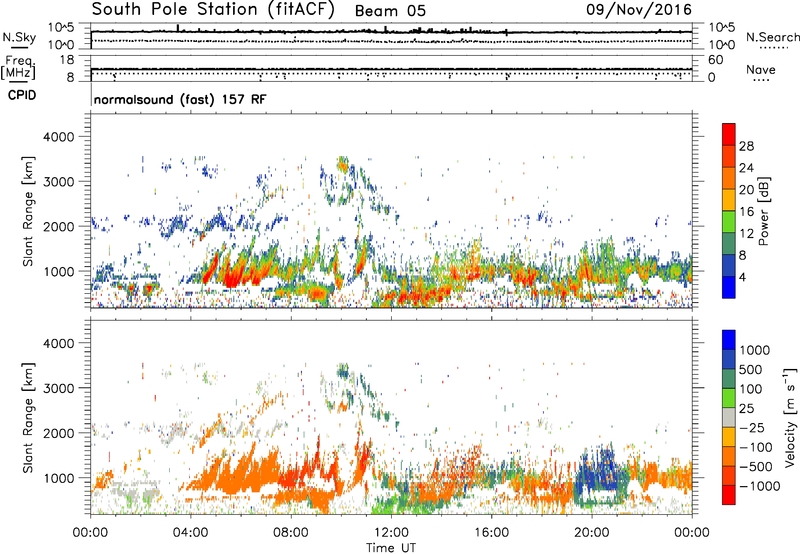800x554 pixels.
Task: Click the '4' tick on Power scale
Action: [742, 277]
